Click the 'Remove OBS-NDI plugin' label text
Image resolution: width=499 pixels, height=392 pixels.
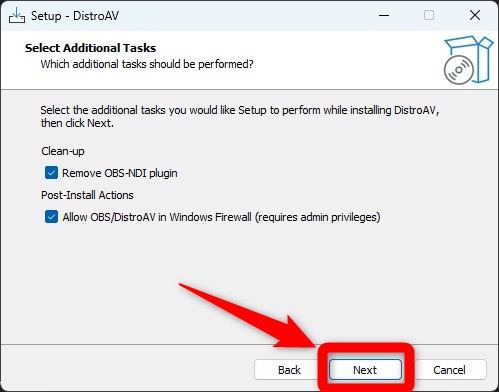click(120, 173)
